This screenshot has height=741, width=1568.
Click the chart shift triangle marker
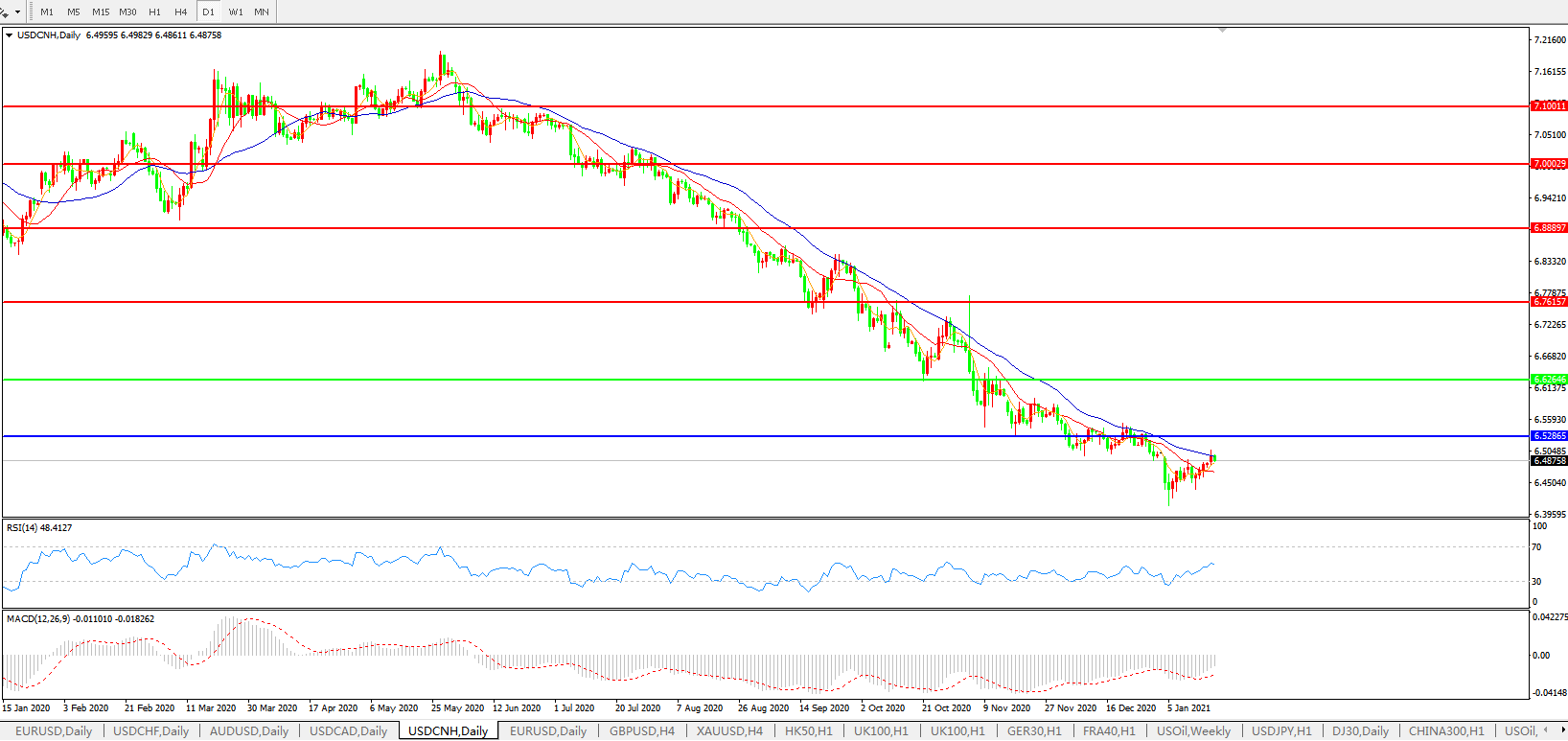(x=1222, y=32)
